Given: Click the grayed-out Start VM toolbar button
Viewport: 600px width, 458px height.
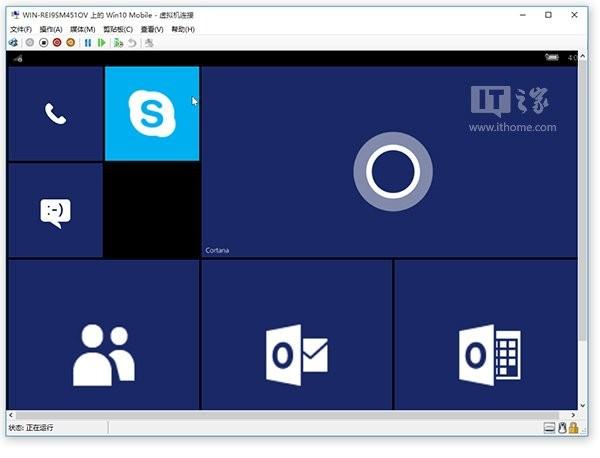Looking at the screenshot, I should 29,43.
